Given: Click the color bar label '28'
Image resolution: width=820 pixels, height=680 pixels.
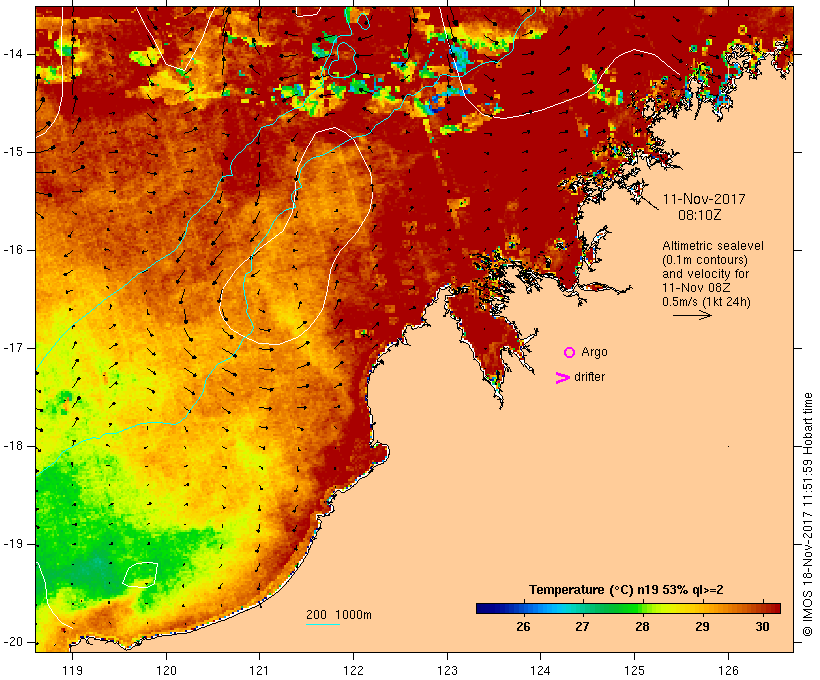Looking at the screenshot, I should 642,627.
